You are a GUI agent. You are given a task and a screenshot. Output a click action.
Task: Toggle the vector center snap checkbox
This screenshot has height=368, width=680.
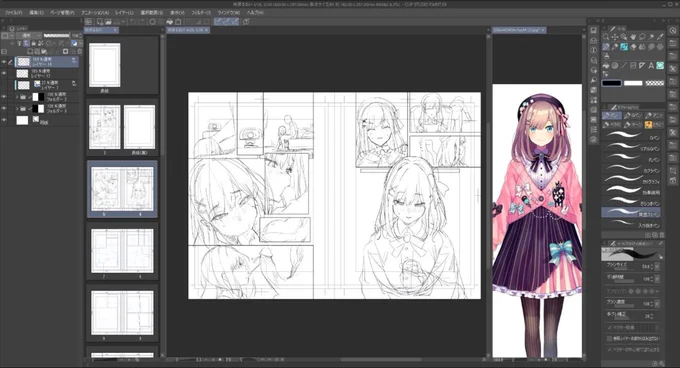click(609, 349)
